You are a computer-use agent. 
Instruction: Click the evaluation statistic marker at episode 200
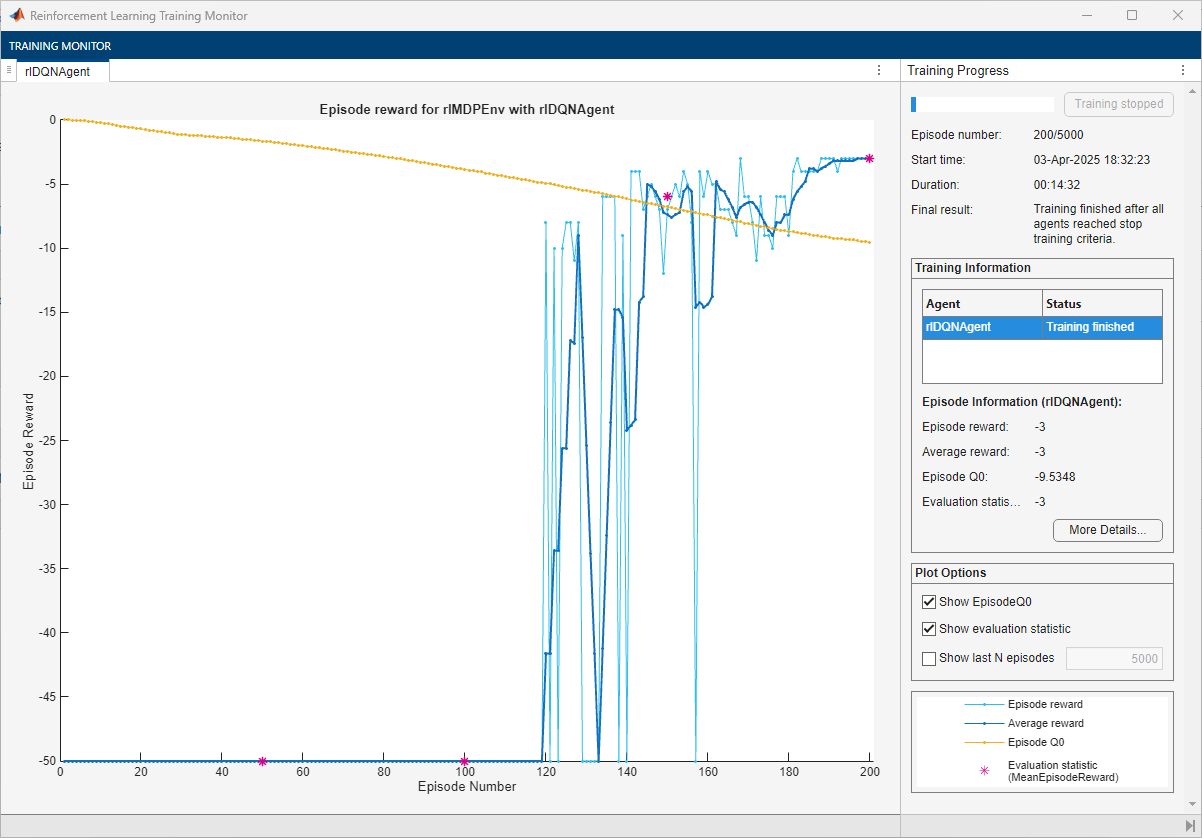click(870, 158)
